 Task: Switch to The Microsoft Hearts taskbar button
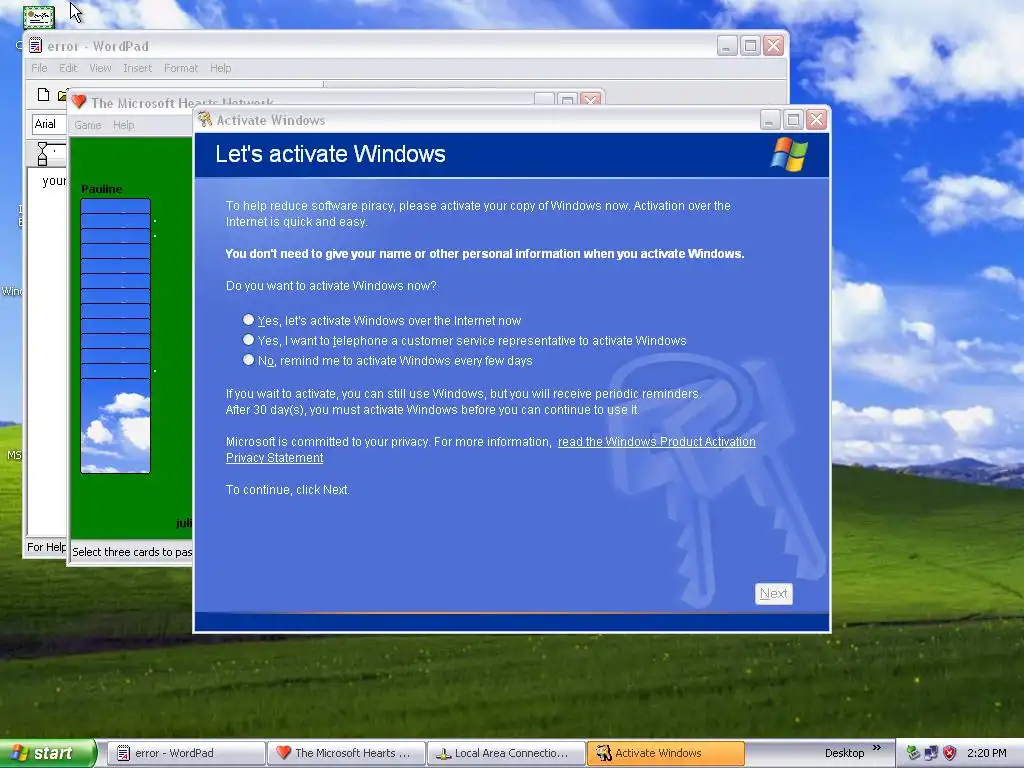pyautogui.click(x=345, y=753)
